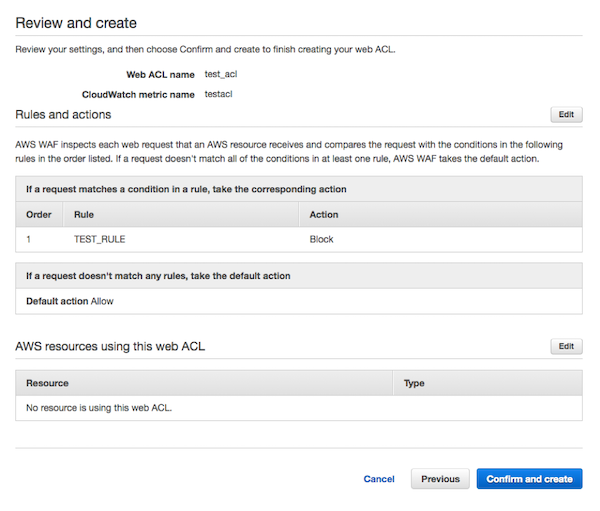Select the TEST_RULE rule name cell
The width and height of the screenshot is (600, 511).
100,240
